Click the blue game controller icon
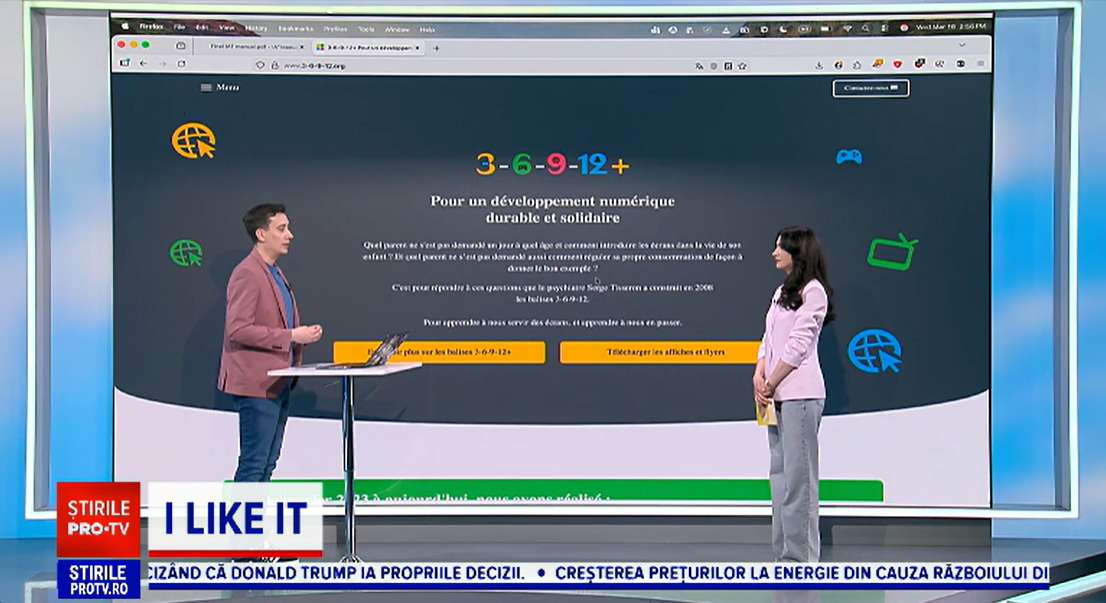 [x=849, y=156]
